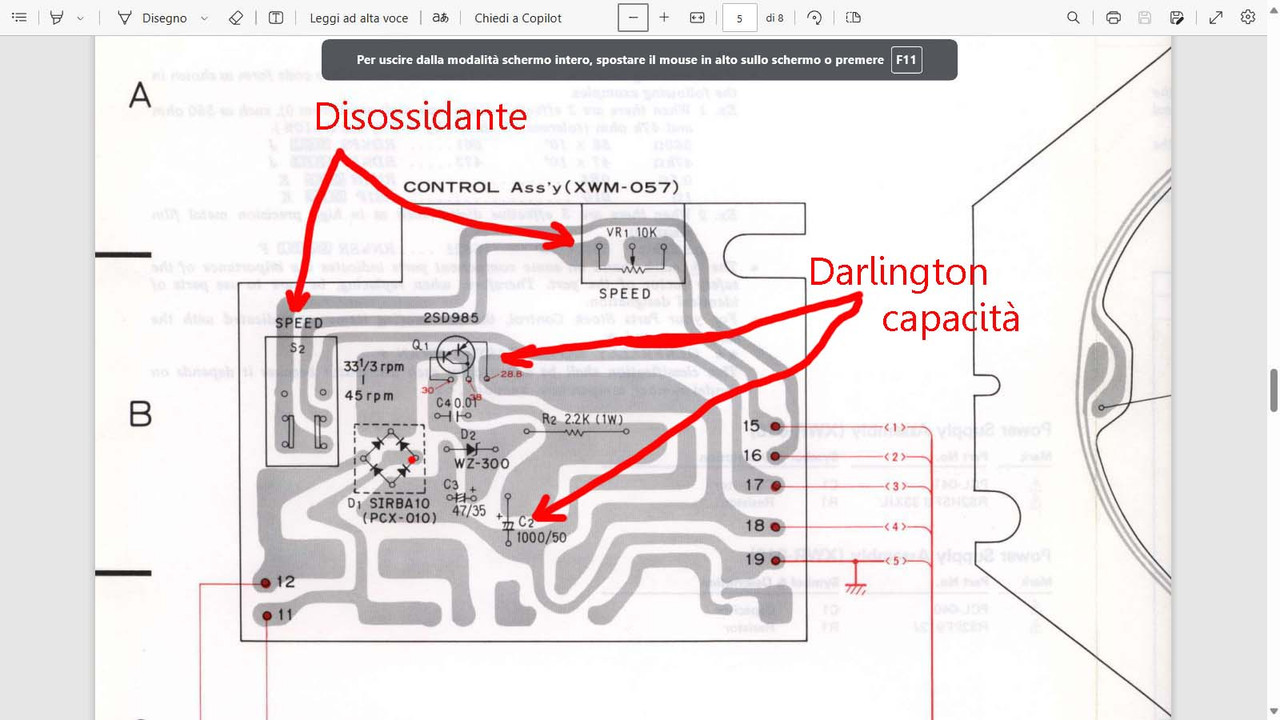
Task: Switch the page view layout
Action: (x=853, y=18)
